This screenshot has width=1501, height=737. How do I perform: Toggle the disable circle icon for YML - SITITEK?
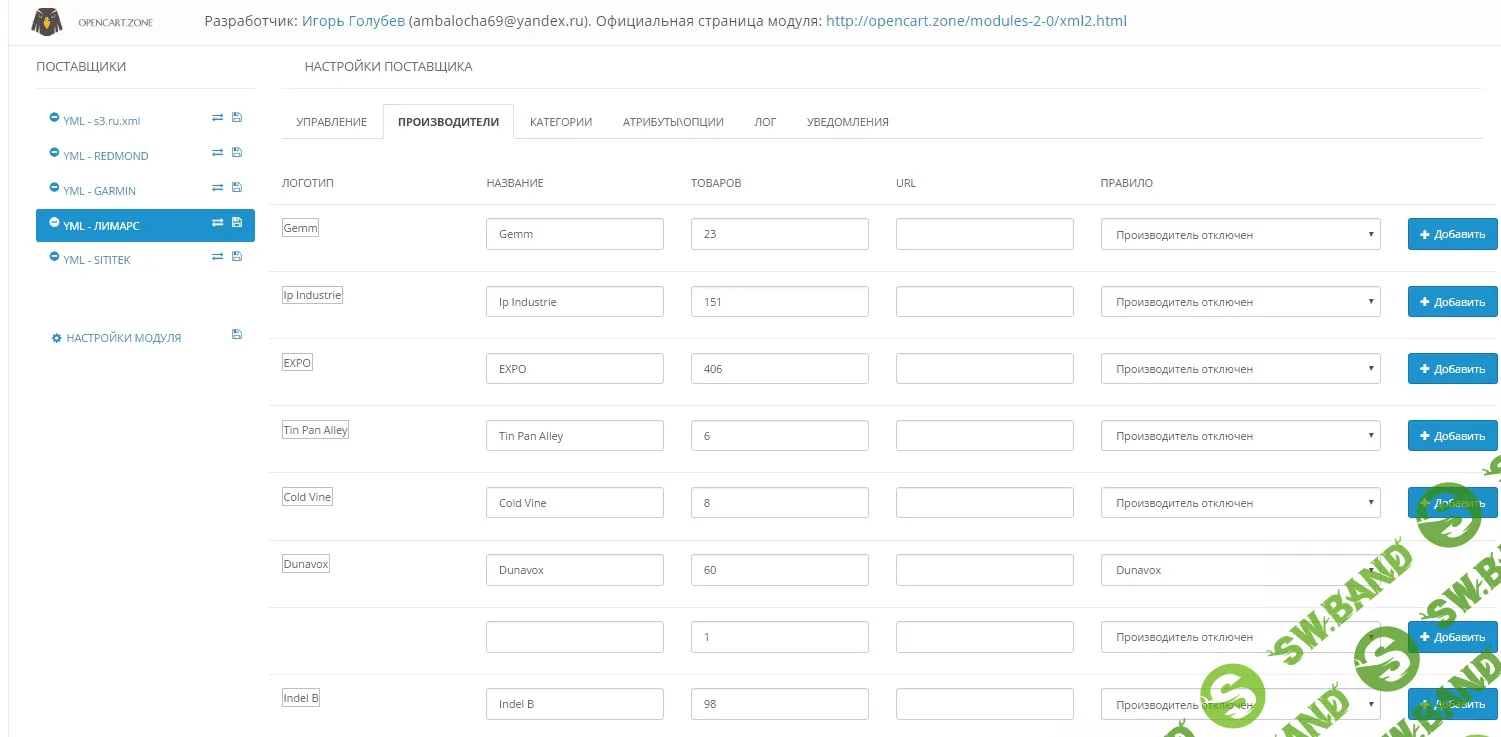(x=54, y=256)
